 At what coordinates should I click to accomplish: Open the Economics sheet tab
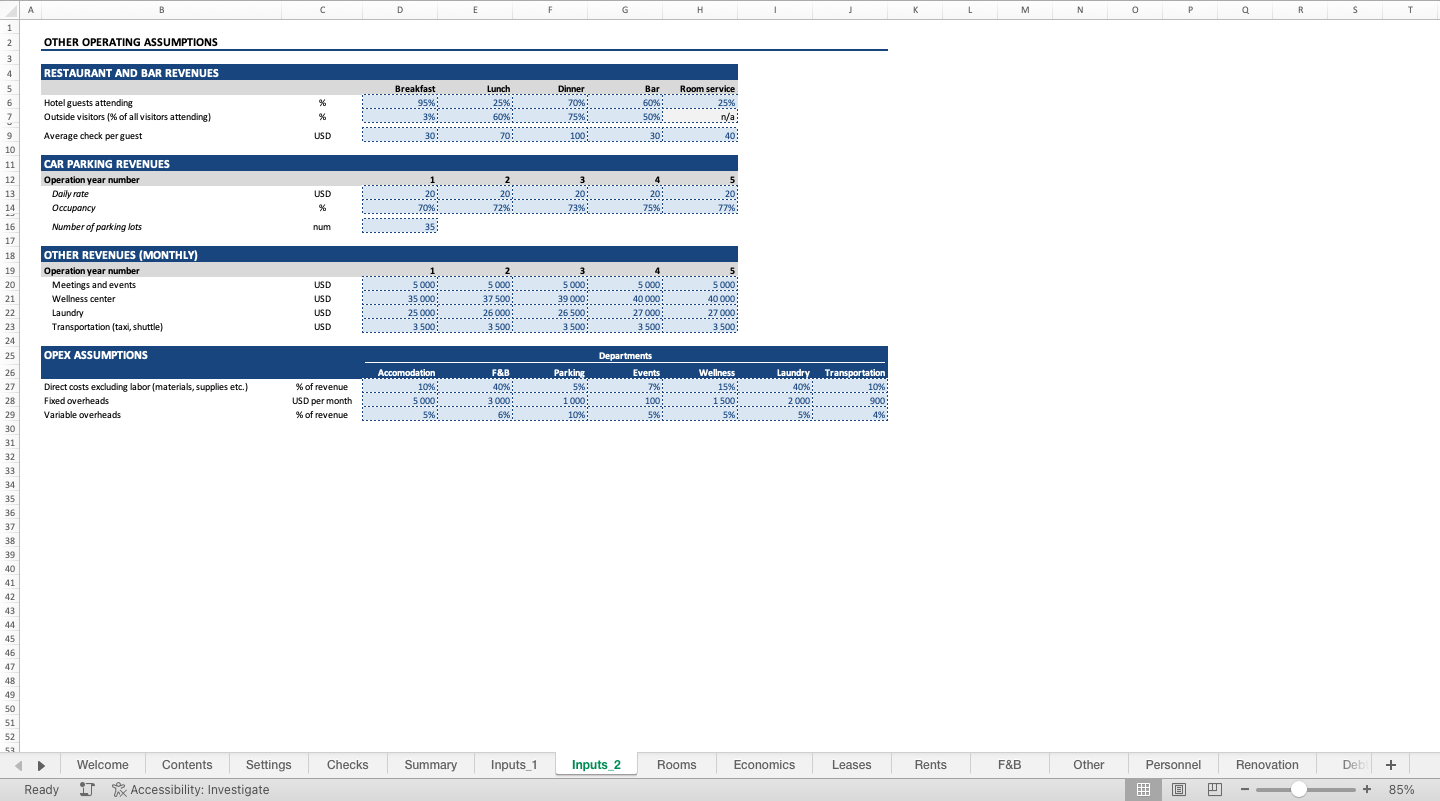click(763, 764)
